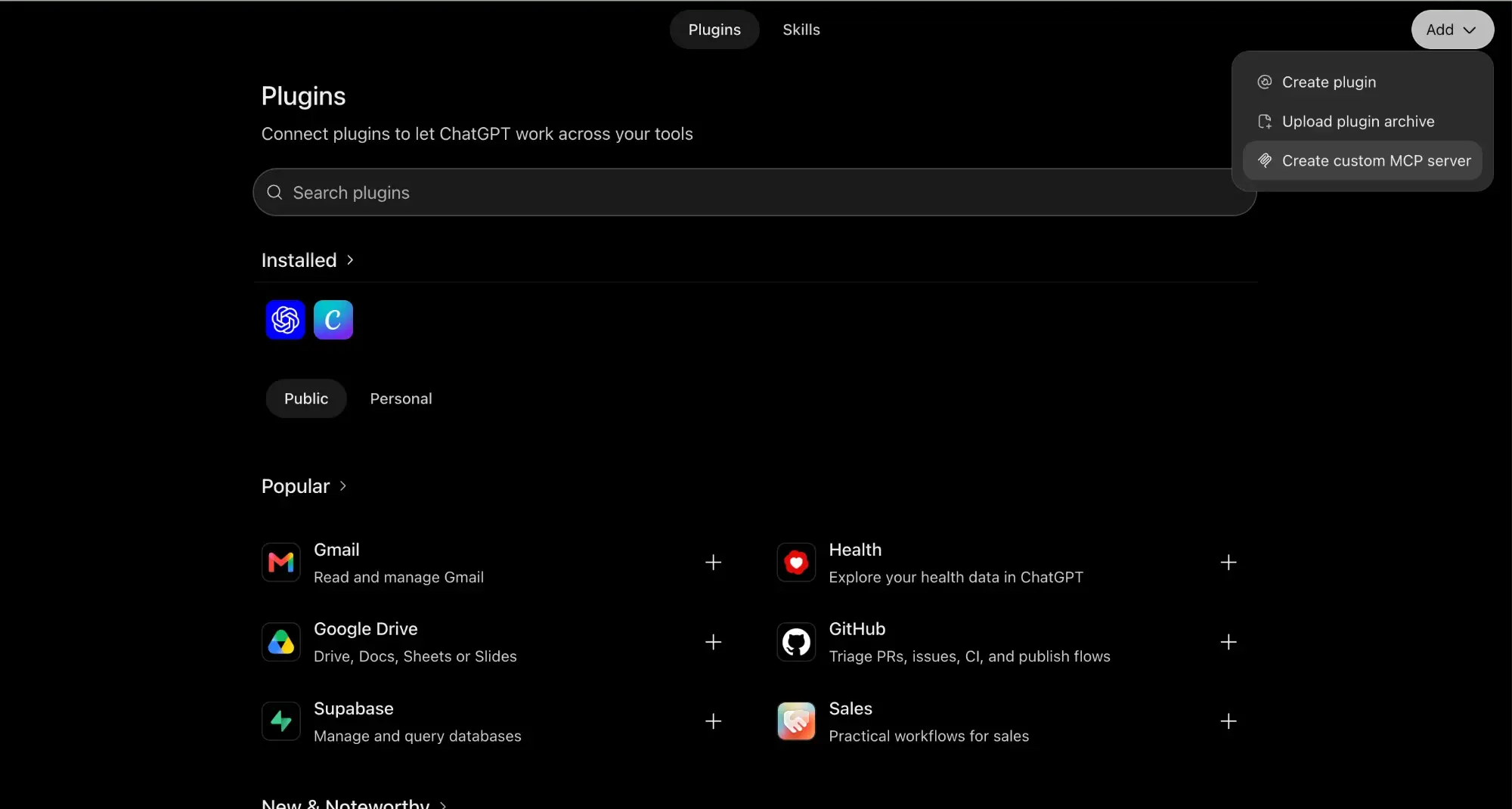1512x809 pixels.
Task: Add the Health plugin with plus icon
Action: [x=1228, y=563]
